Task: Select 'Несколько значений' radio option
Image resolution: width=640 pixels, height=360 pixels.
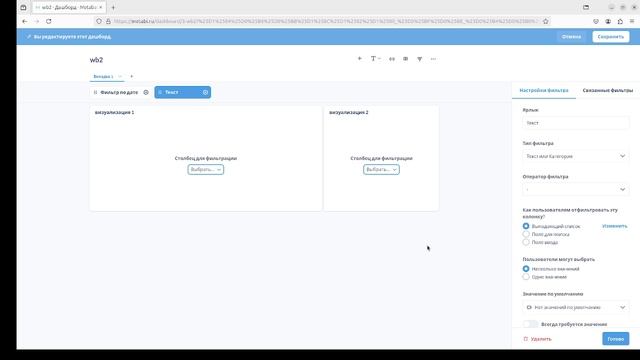Action: pyautogui.click(x=526, y=269)
